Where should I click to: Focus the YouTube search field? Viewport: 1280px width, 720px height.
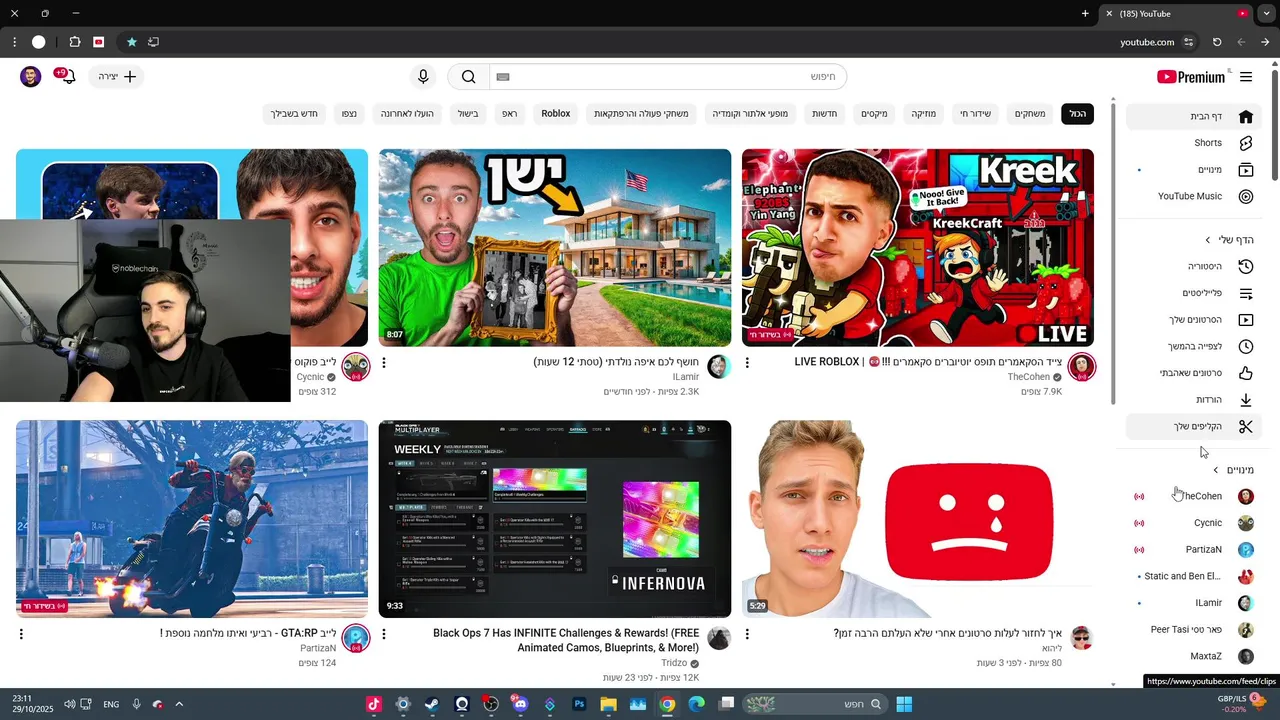point(668,77)
